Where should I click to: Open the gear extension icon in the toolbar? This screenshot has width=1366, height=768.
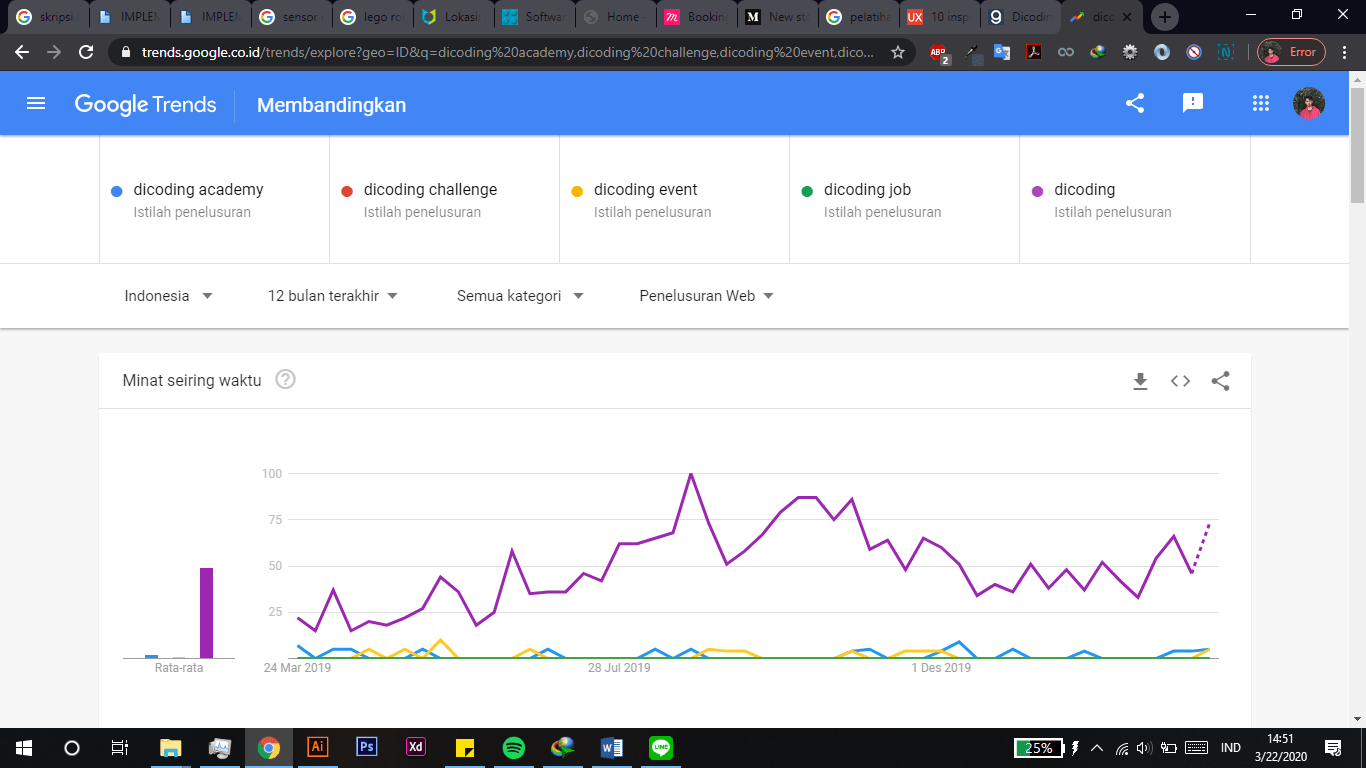click(x=1130, y=52)
